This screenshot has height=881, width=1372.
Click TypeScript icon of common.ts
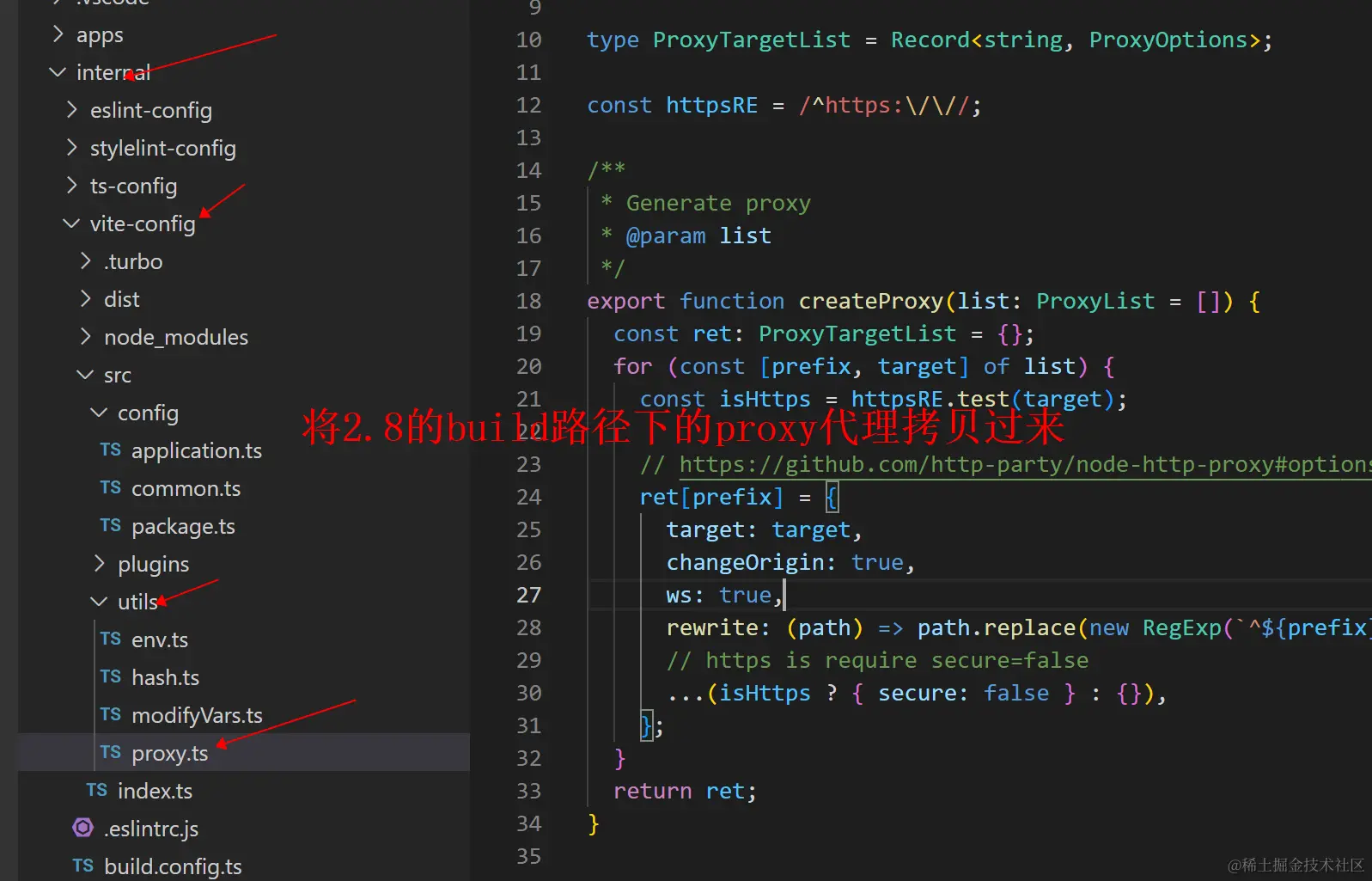tap(110, 487)
